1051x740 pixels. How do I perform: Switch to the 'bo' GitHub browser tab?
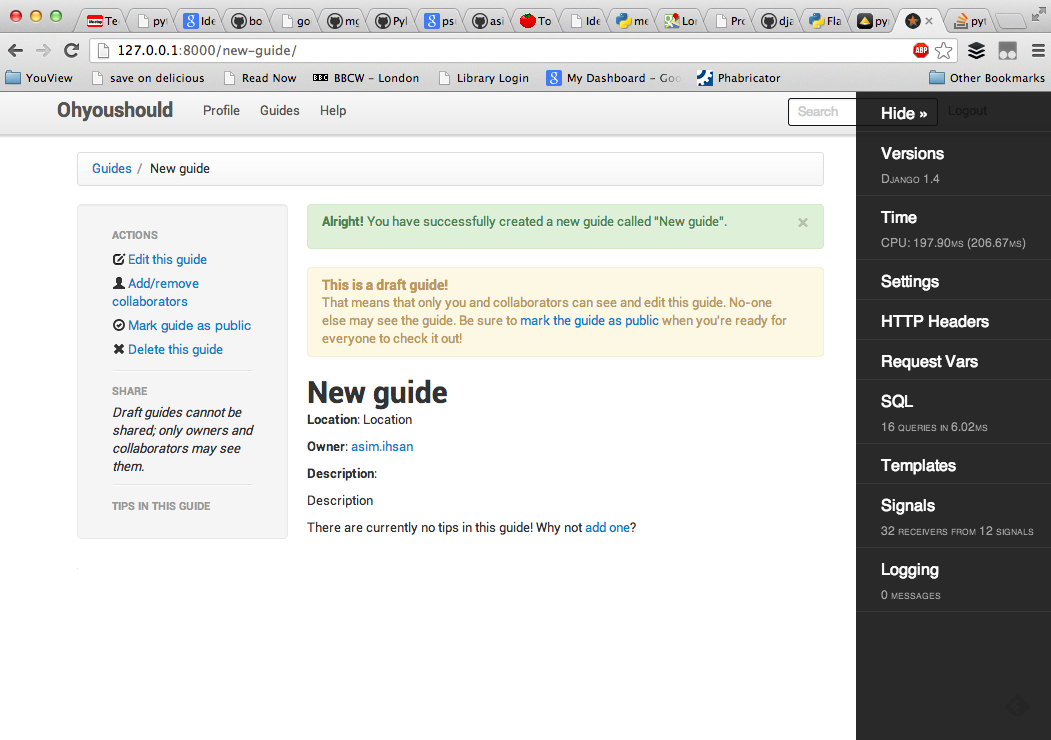(247, 21)
